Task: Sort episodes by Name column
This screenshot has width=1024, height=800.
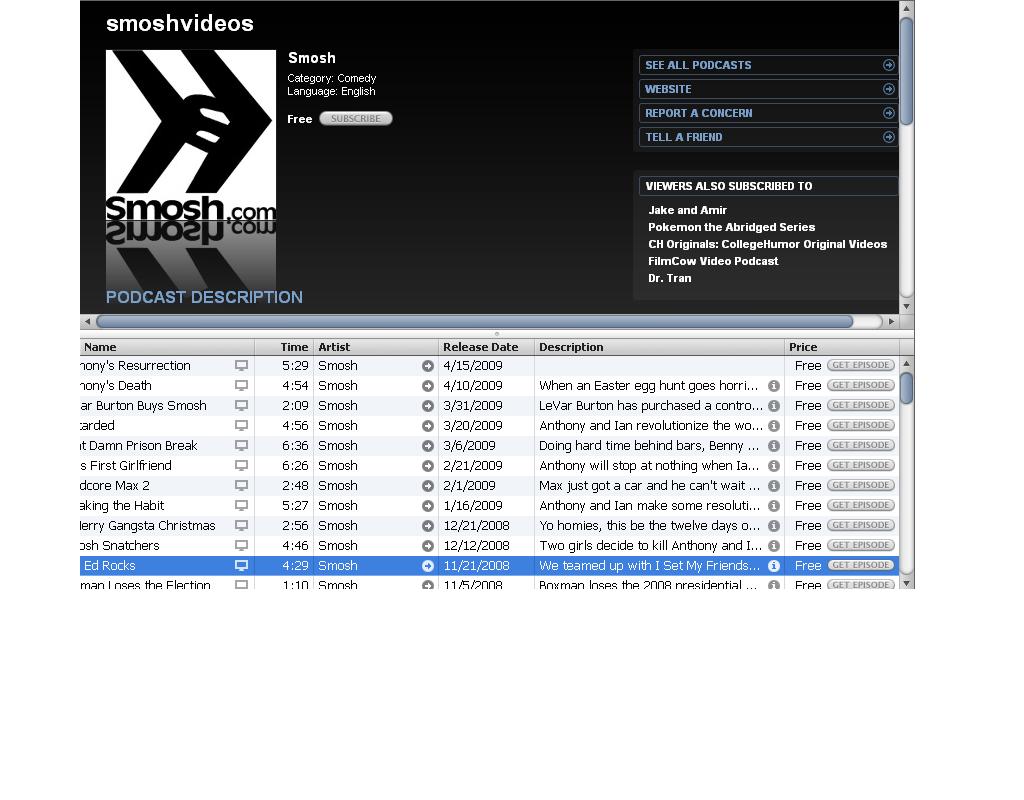Action: (167, 347)
